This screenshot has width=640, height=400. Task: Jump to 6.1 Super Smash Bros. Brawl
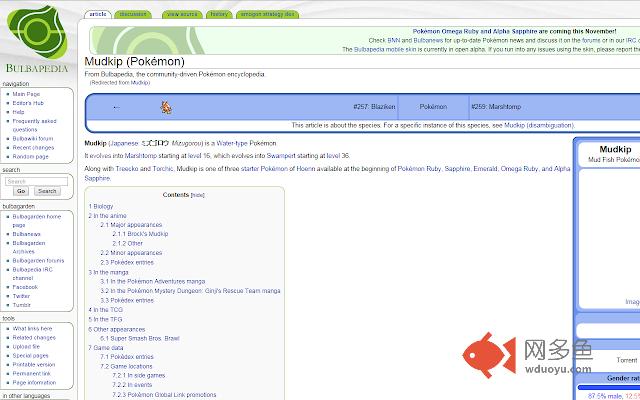140,338
